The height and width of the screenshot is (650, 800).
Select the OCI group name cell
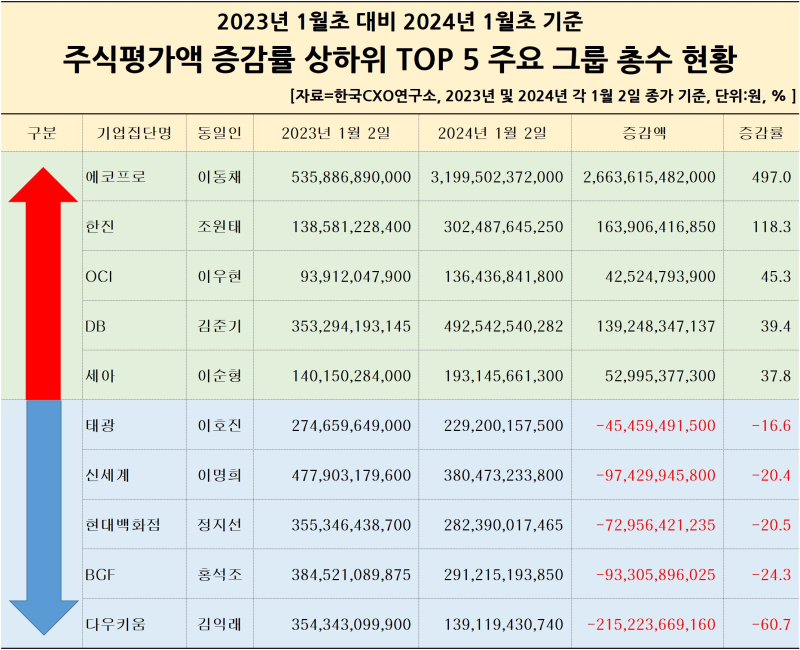click(x=134, y=276)
